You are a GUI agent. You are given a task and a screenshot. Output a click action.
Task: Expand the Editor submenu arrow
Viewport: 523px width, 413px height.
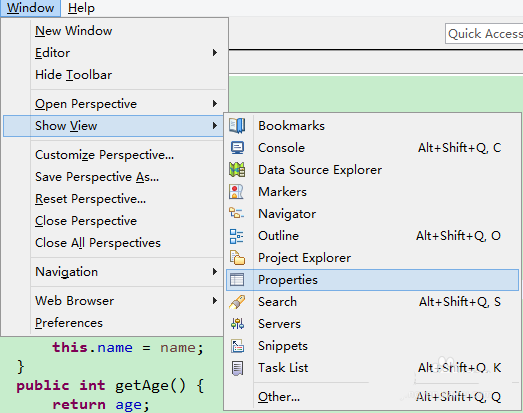[x=215, y=53]
